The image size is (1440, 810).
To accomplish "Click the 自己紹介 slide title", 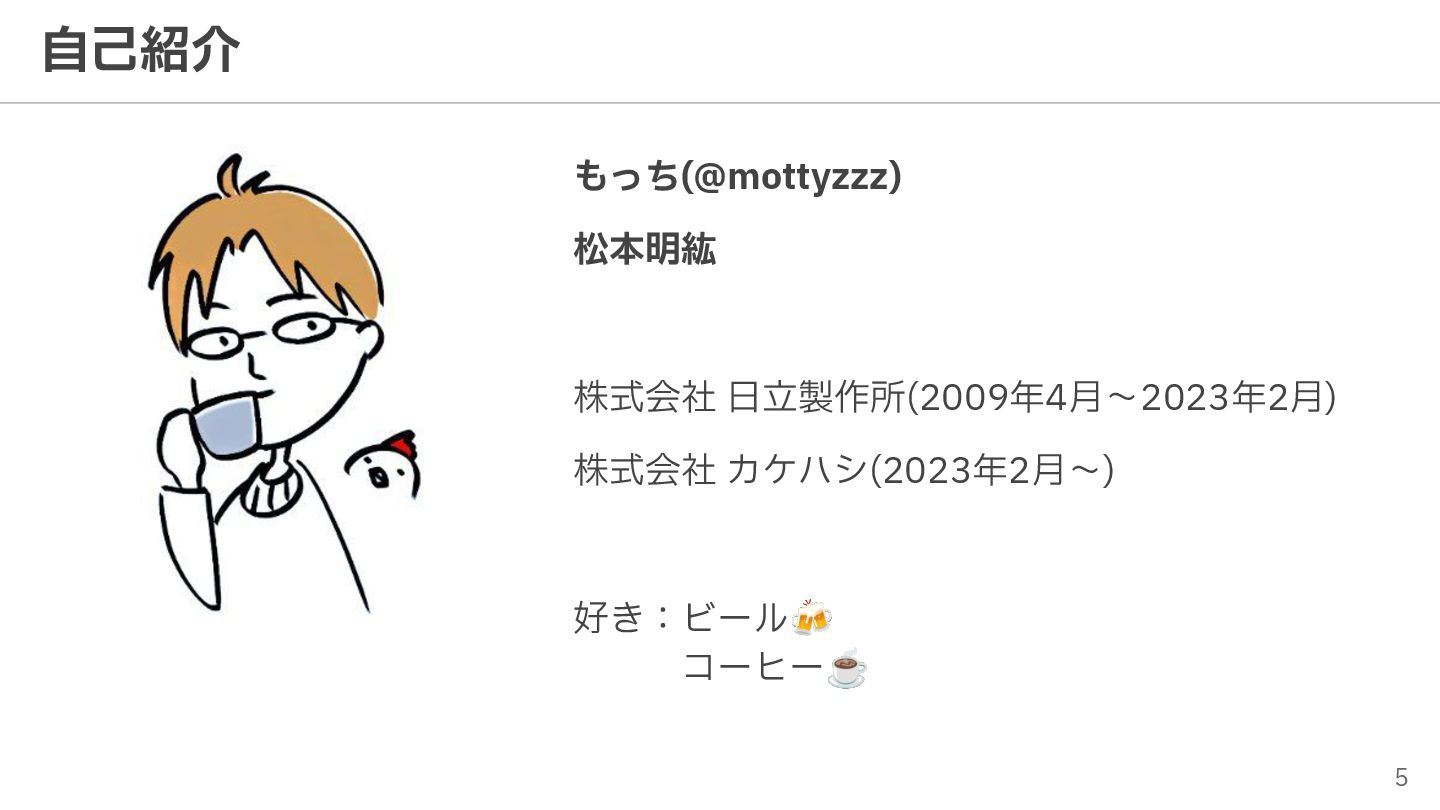I will (x=140, y=49).
